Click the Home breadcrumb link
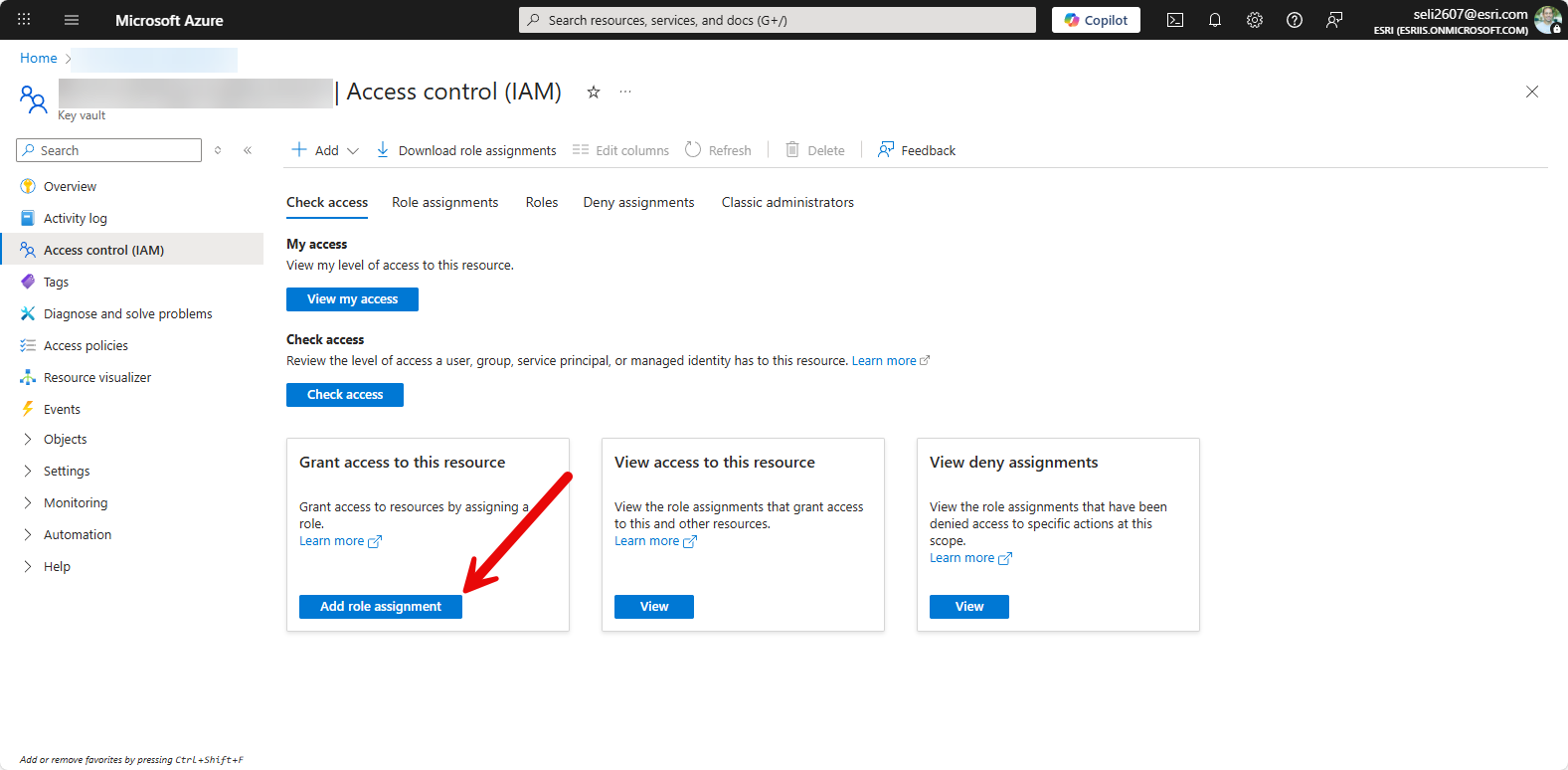Viewport: 1568px width, 770px height. [x=39, y=59]
